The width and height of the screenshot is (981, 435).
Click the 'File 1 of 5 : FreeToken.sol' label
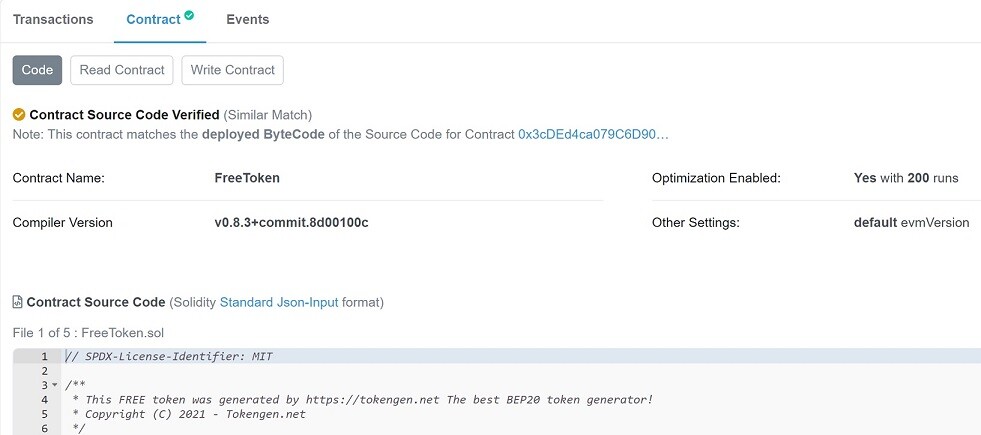88,333
